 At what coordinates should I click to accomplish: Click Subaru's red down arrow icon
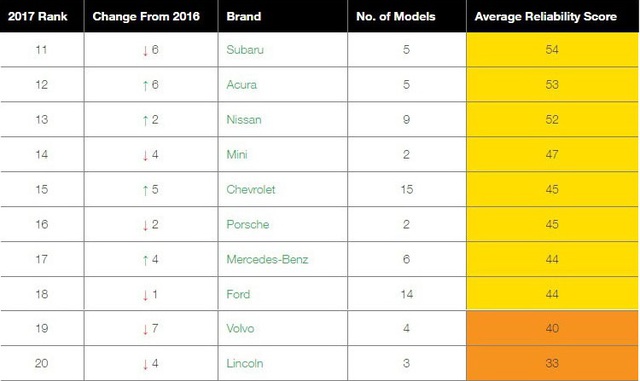[145, 51]
